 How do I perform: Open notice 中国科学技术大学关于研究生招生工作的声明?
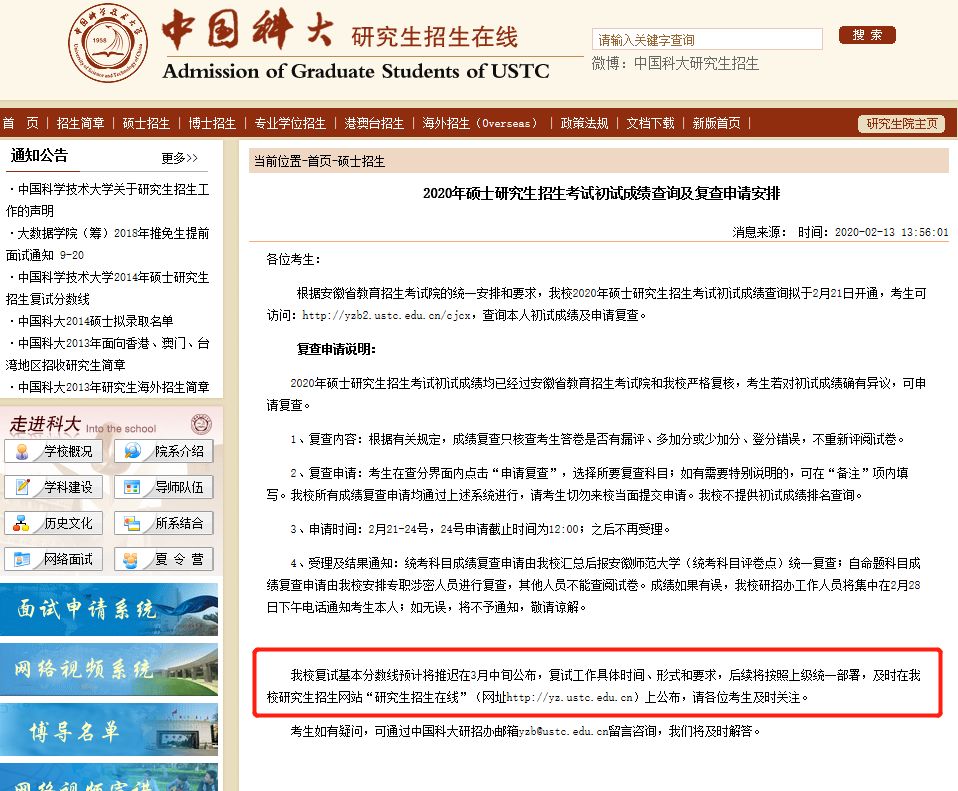click(108, 200)
